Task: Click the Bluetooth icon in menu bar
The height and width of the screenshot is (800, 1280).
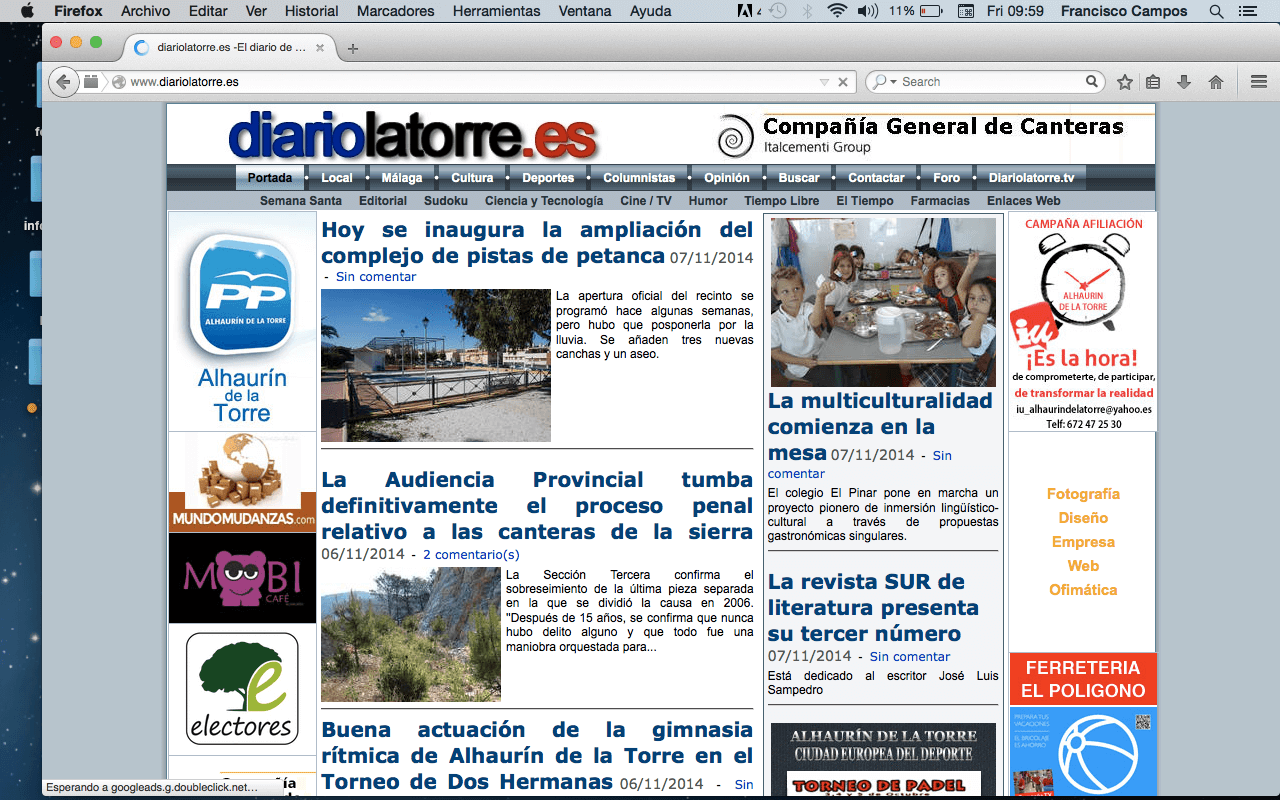Action: (x=807, y=11)
